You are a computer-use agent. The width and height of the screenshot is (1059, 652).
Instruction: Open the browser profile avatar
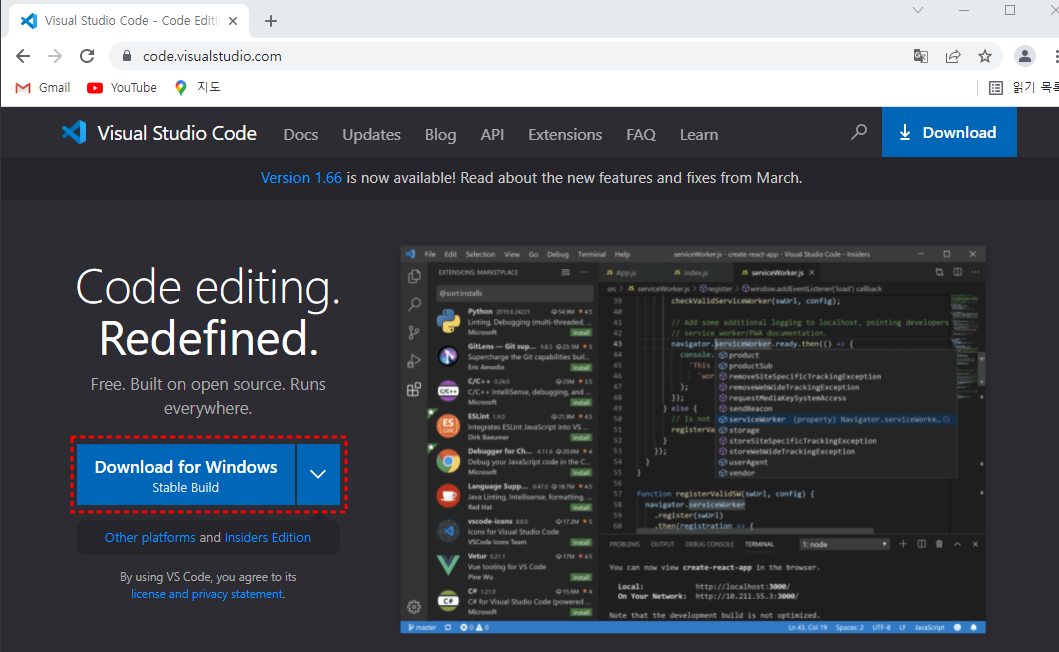click(x=1025, y=56)
